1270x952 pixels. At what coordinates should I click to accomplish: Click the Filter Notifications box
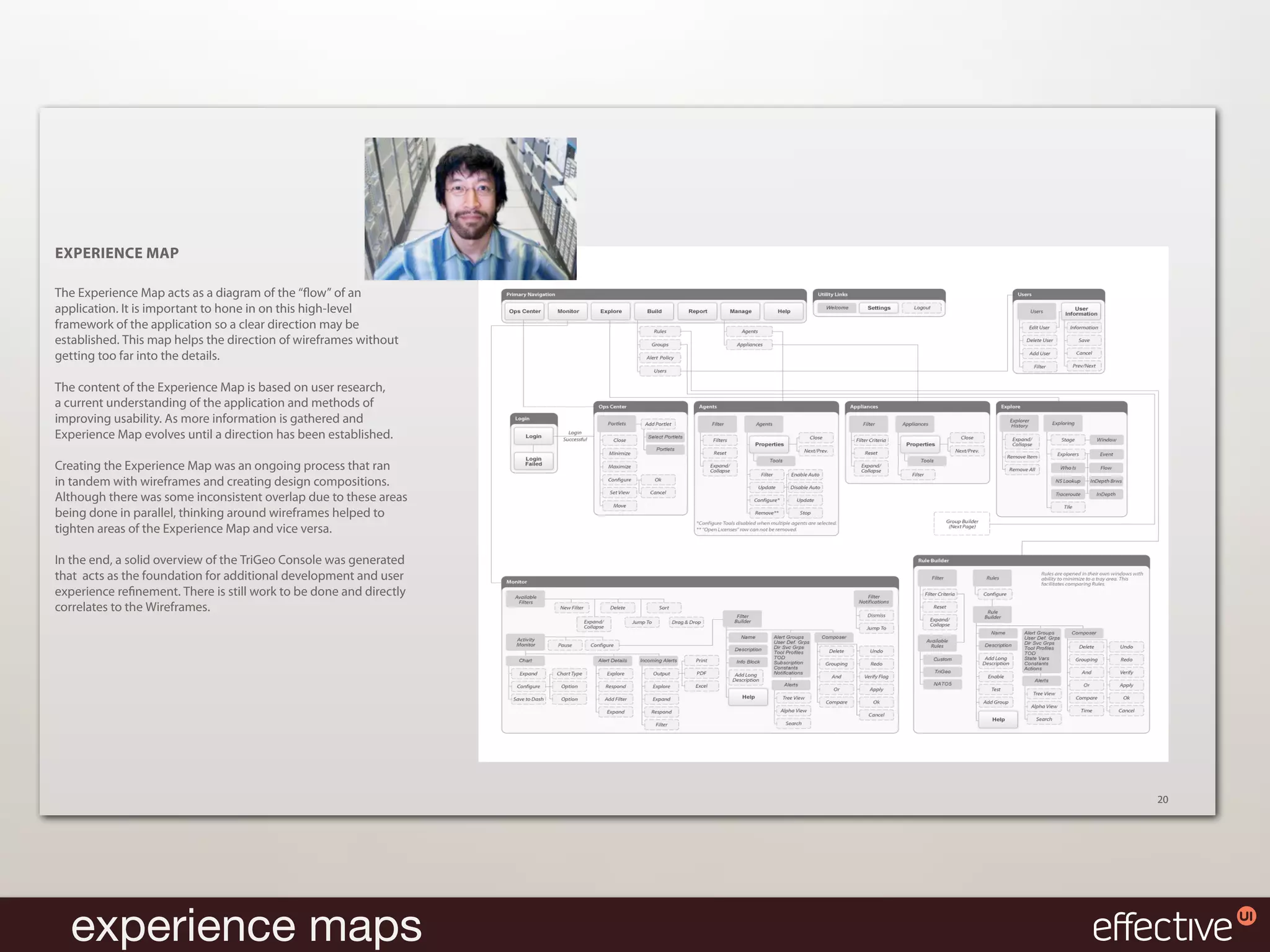(x=874, y=599)
